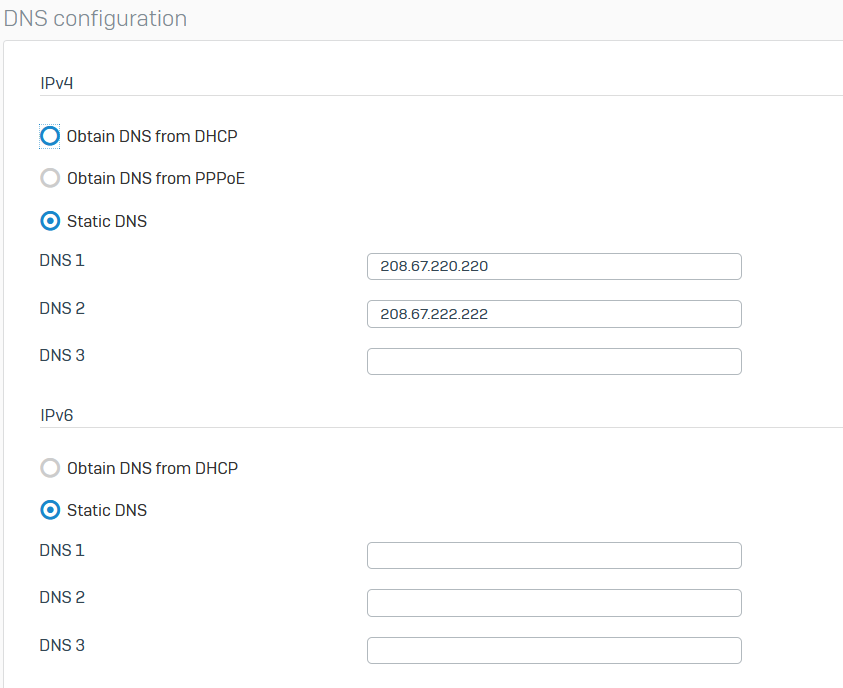
Task: Select IPv6 Obtain DNS from DHCP radio button
Action: [x=50, y=468]
